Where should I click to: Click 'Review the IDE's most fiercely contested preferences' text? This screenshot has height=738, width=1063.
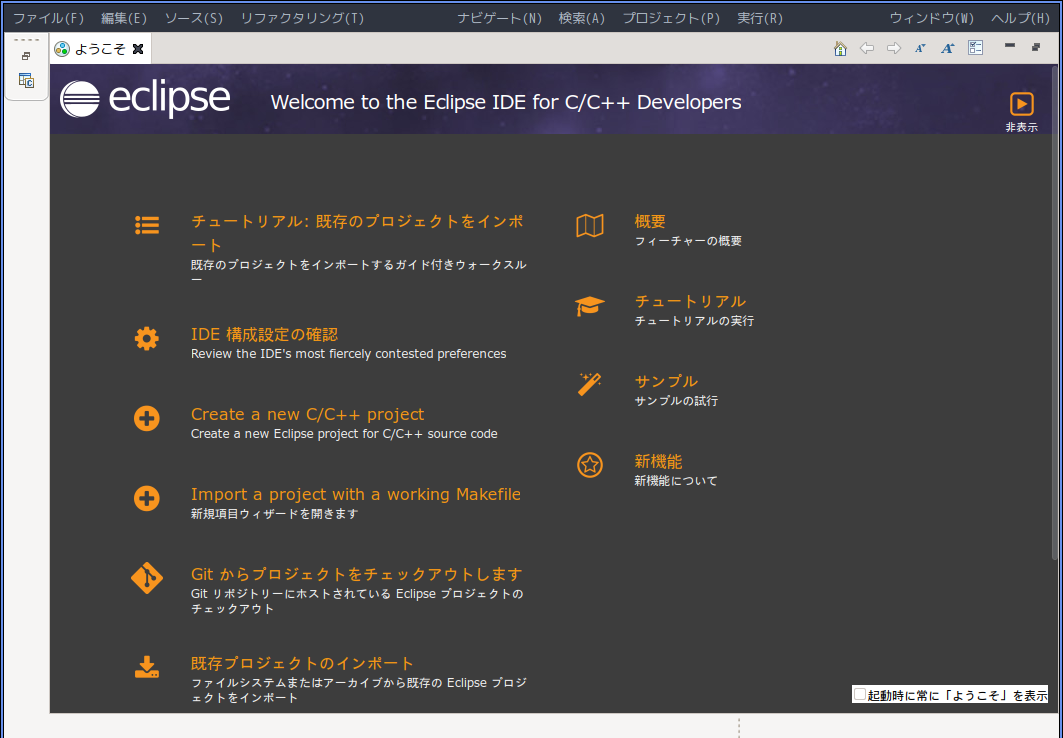pos(348,354)
